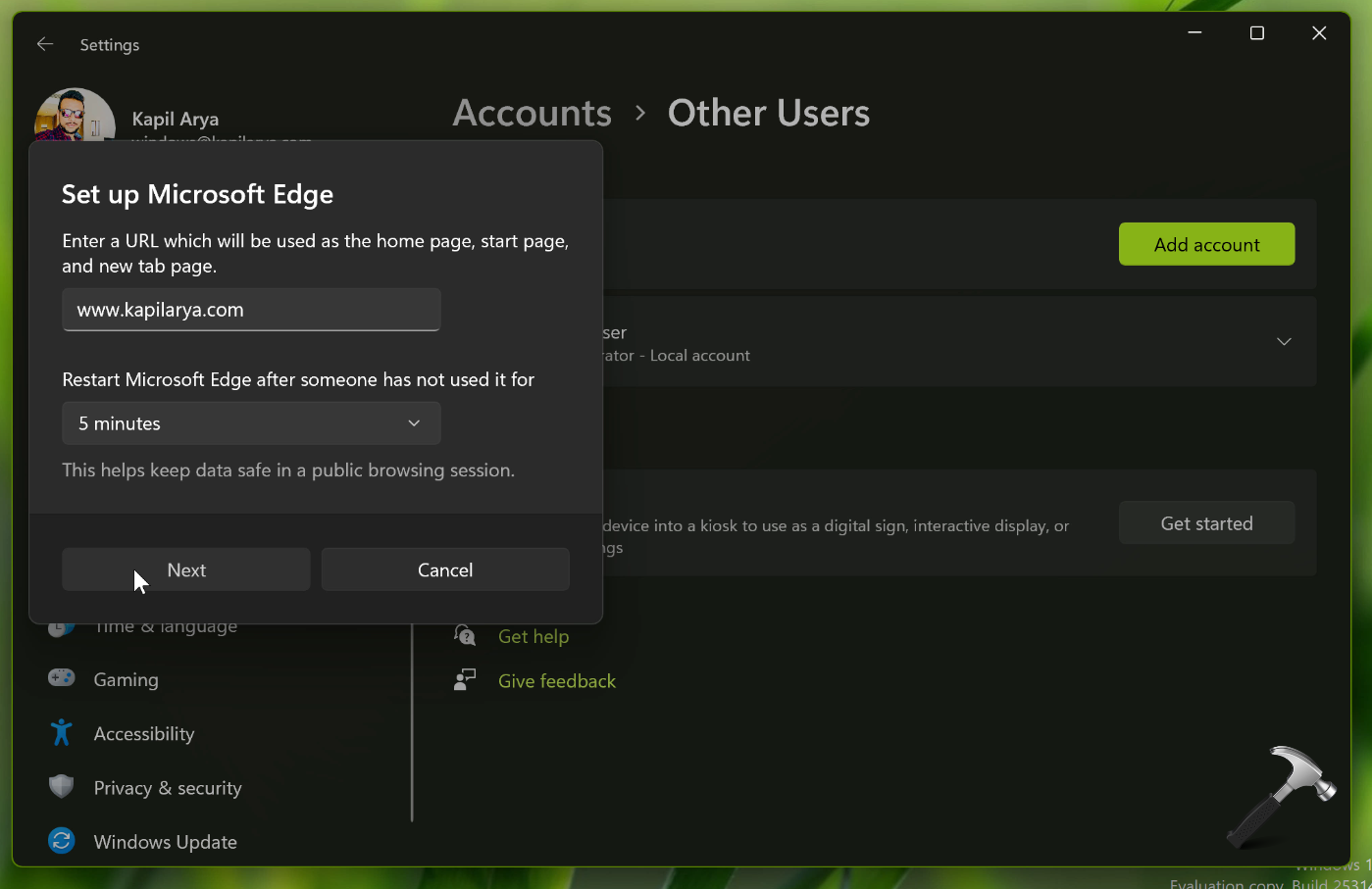Image resolution: width=1372 pixels, height=889 pixels.
Task: Open the Give feedback link
Action: click(x=557, y=681)
